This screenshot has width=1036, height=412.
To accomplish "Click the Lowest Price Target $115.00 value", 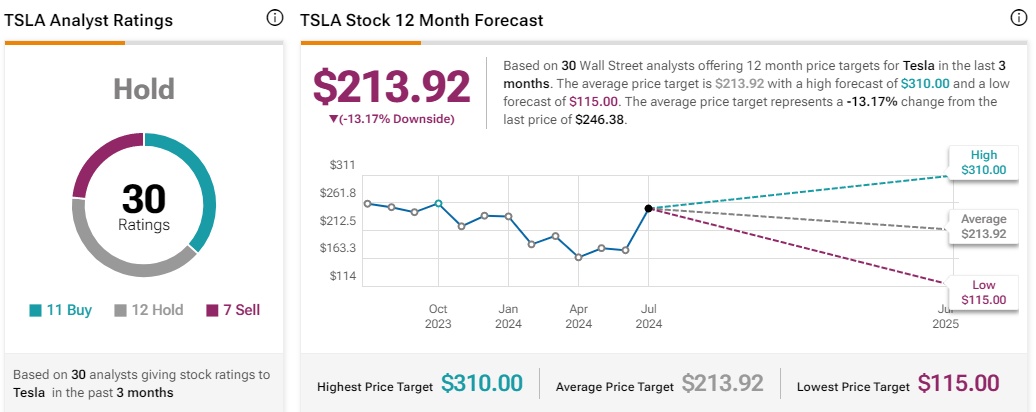I will (958, 384).
